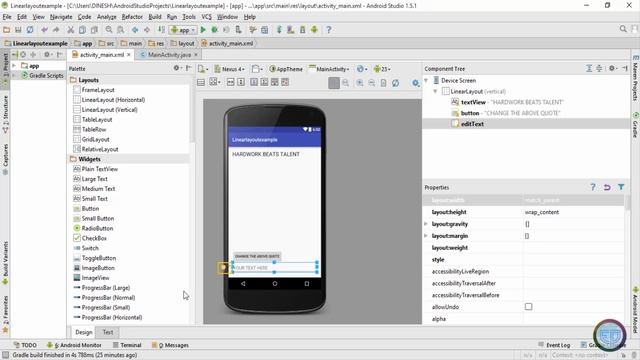Click the Paste icon in main toolbar

click(x=94, y=30)
